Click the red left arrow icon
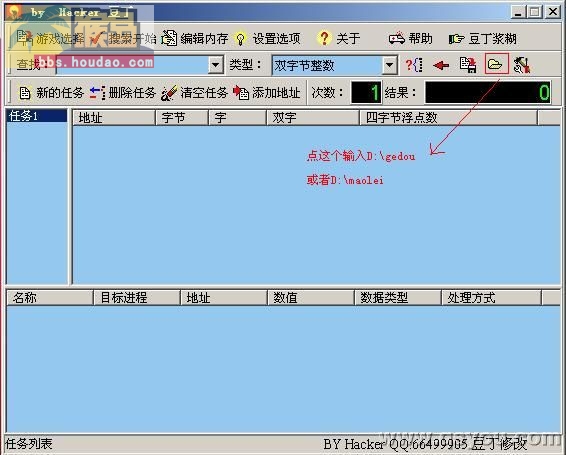This screenshot has width=566, height=455. tap(441, 65)
